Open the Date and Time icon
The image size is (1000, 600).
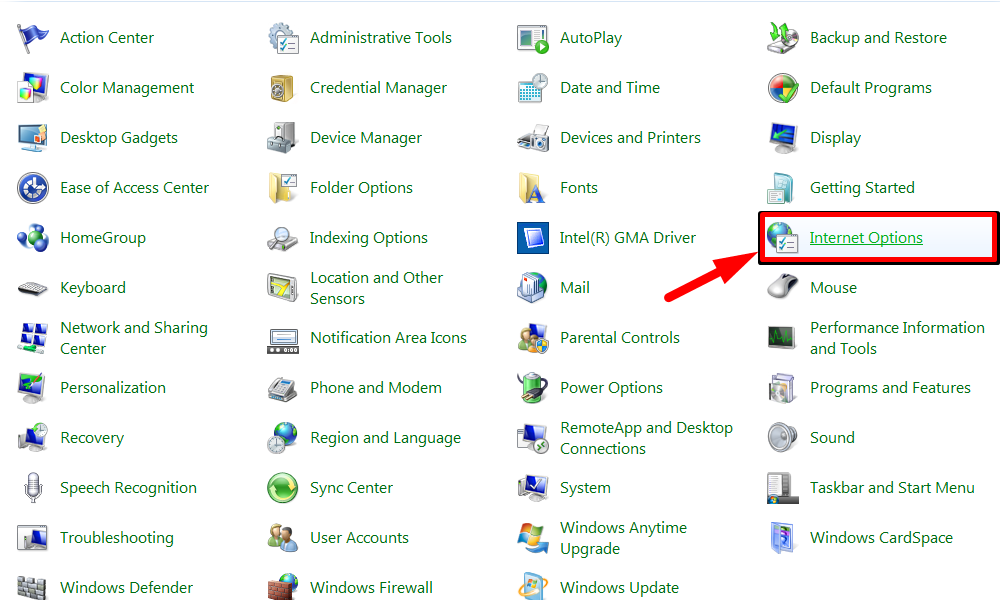[533, 88]
